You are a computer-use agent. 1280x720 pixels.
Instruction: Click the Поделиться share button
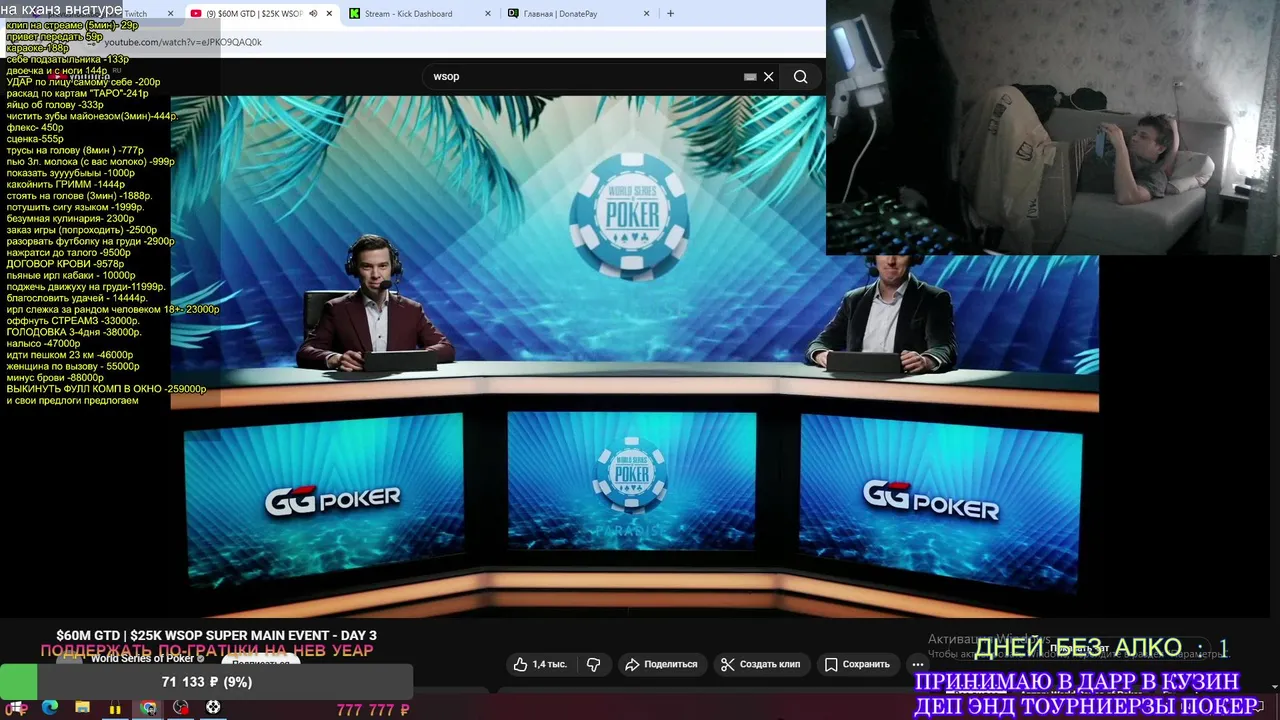(x=661, y=664)
